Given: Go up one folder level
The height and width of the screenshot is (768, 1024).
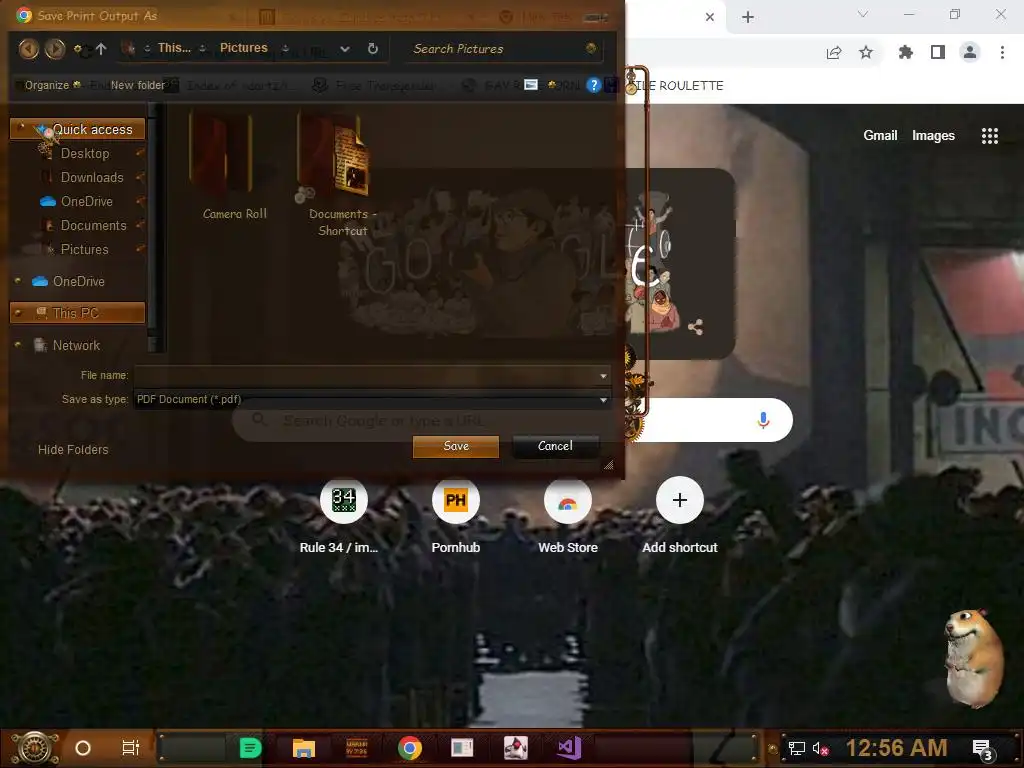Looking at the screenshot, I should coord(101,48).
